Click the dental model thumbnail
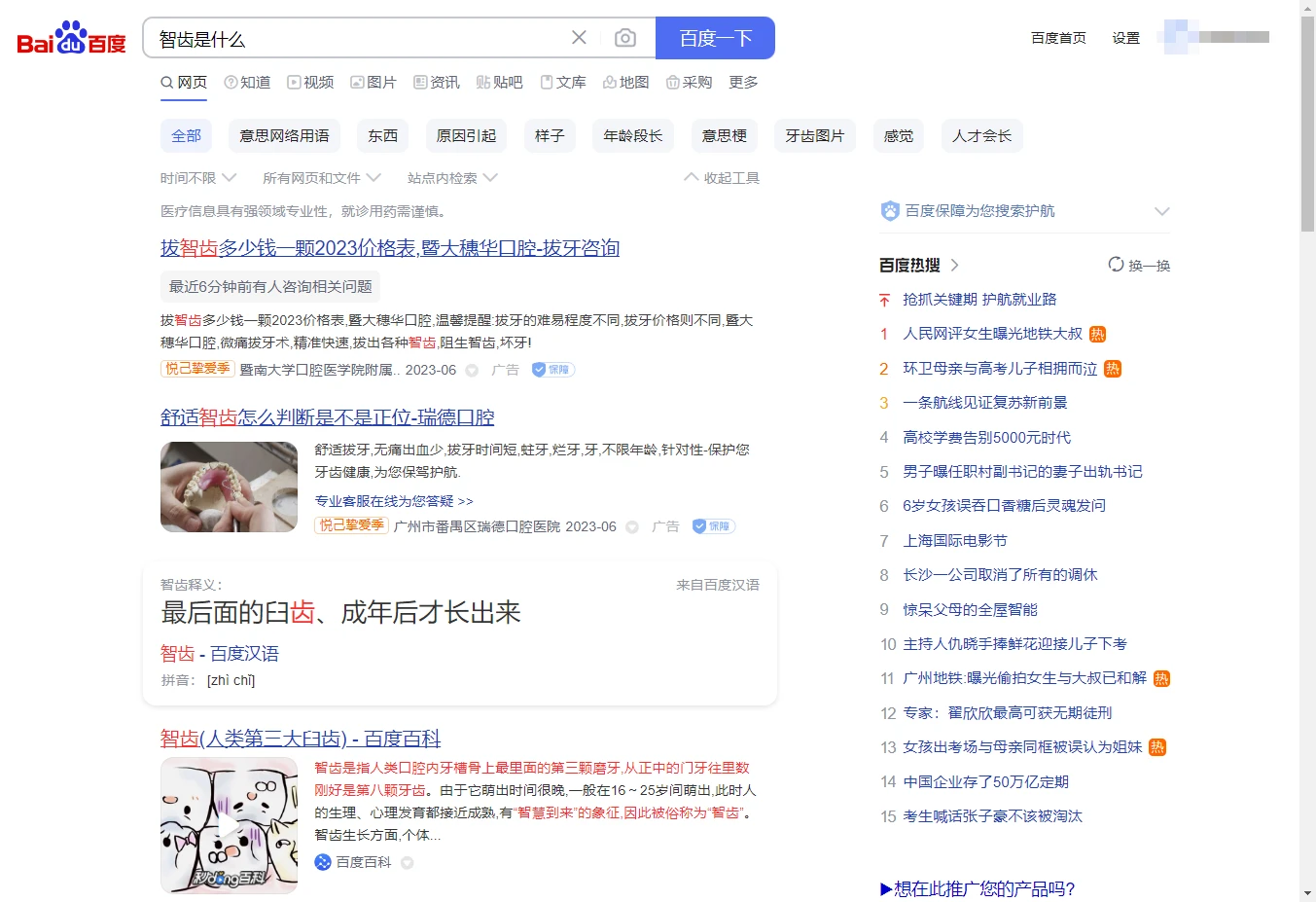The image size is (1316, 902). click(229, 487)
